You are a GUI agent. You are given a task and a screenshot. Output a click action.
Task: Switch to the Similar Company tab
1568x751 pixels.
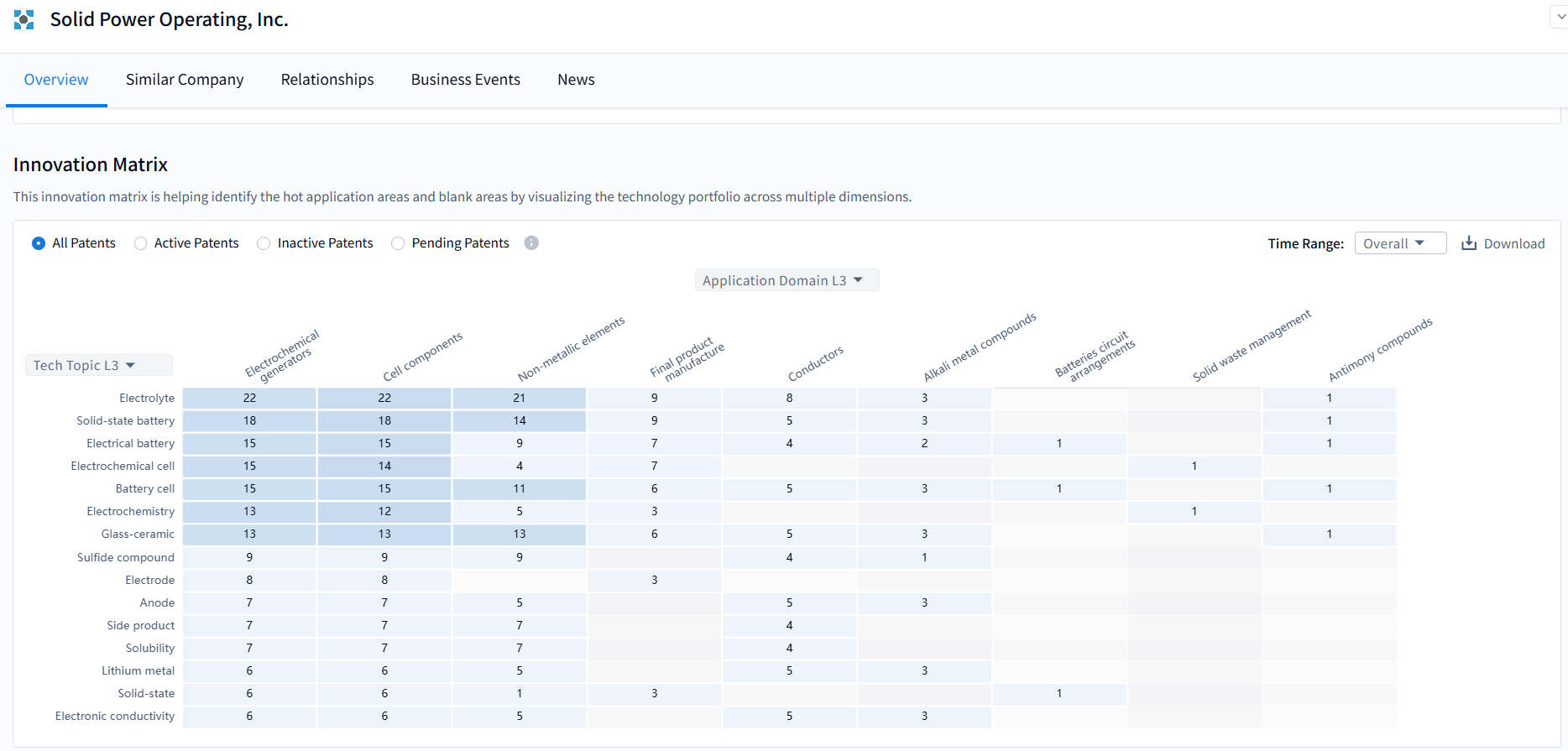point(185,80)
